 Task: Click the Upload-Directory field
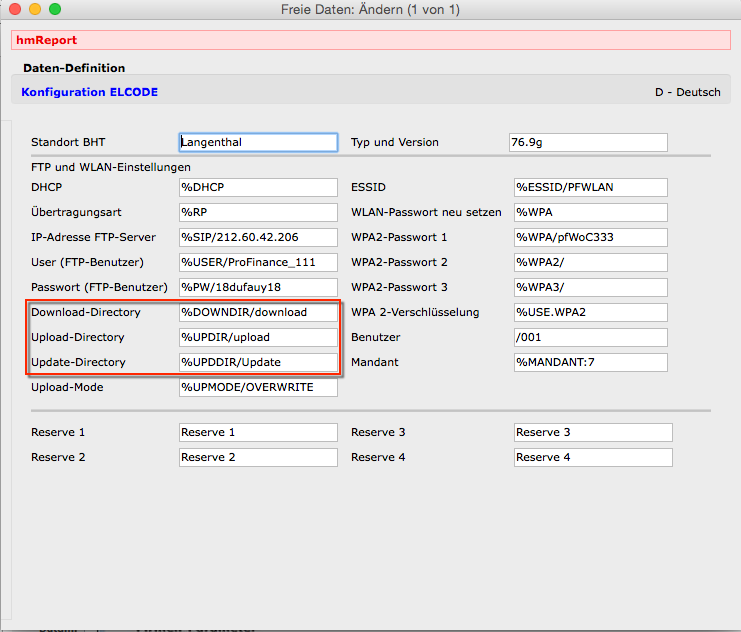click(x=258, y=337)
